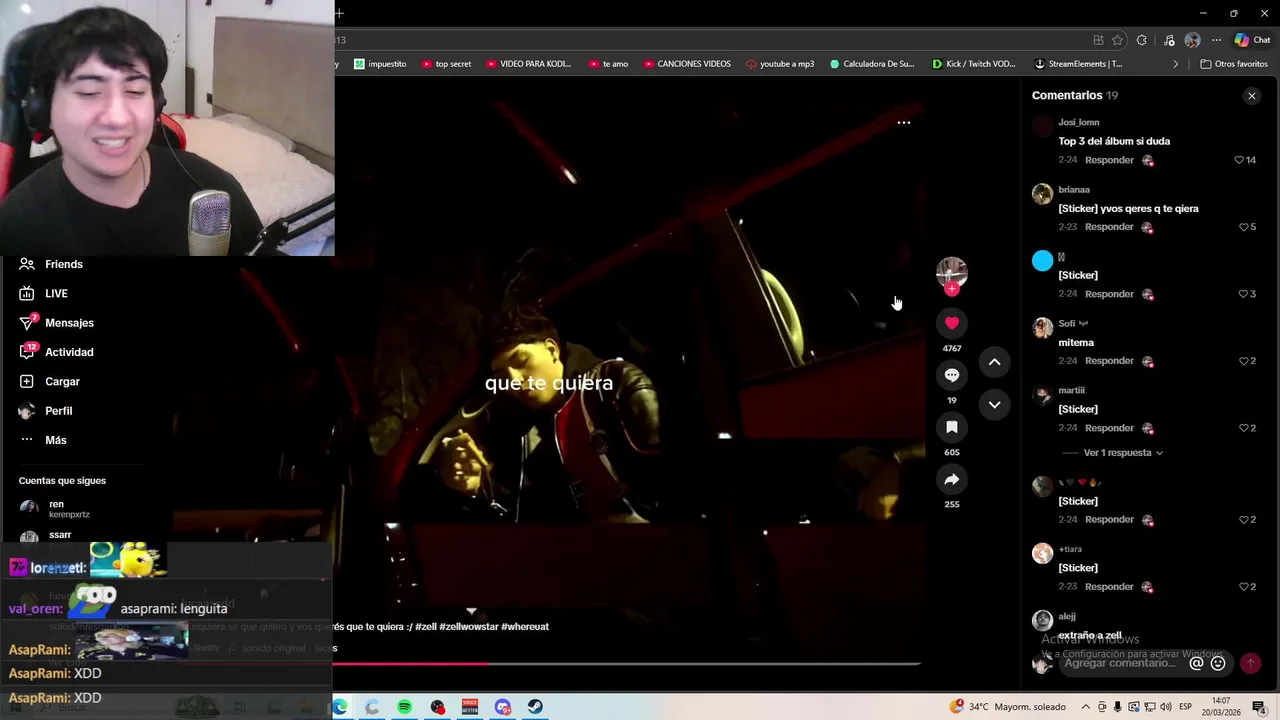Expand the bookmarks bar overflow chevron
The image size is (1280, 720).
1176,64
